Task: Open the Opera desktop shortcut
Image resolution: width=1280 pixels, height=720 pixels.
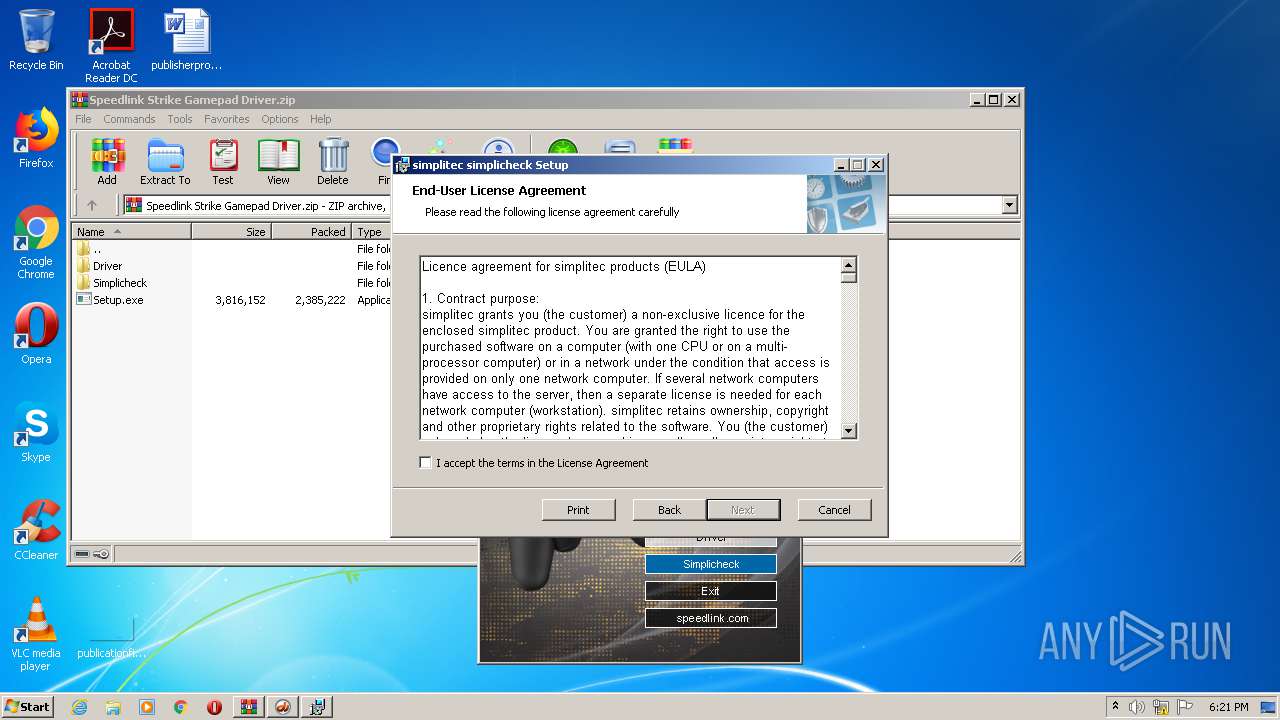Action: (36, 333)
